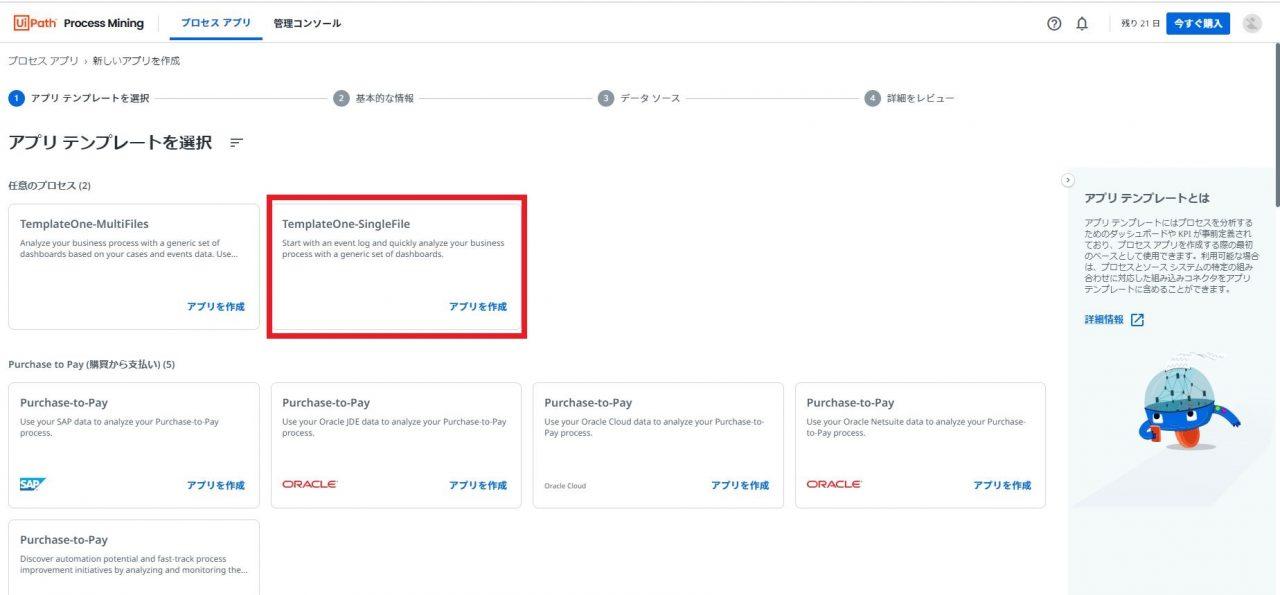Collapse the side panel with chevron
Screen dimensions: 1280x595
click(x=1067, y=180)
